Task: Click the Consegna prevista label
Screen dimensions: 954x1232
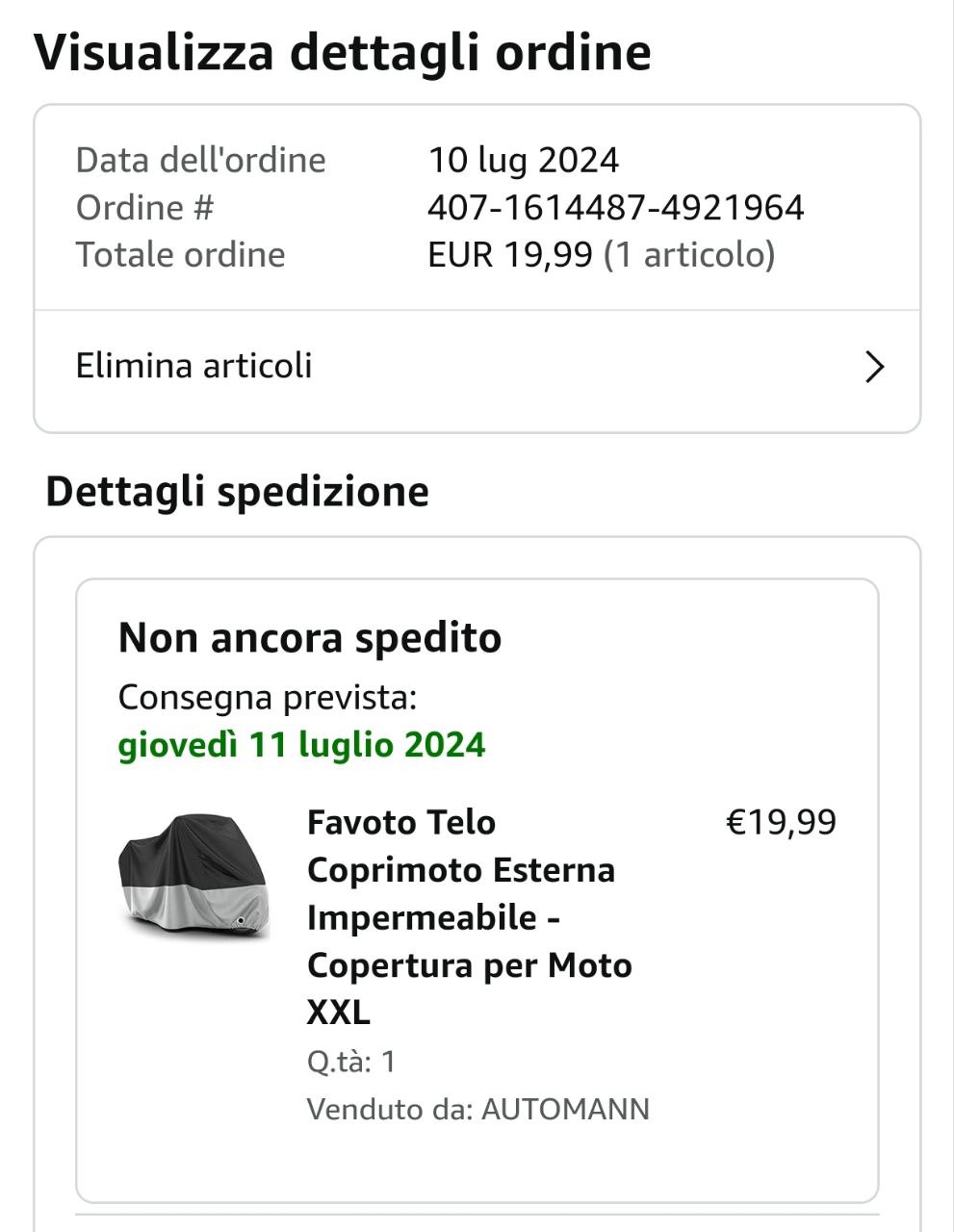Action: pos(268,697)
